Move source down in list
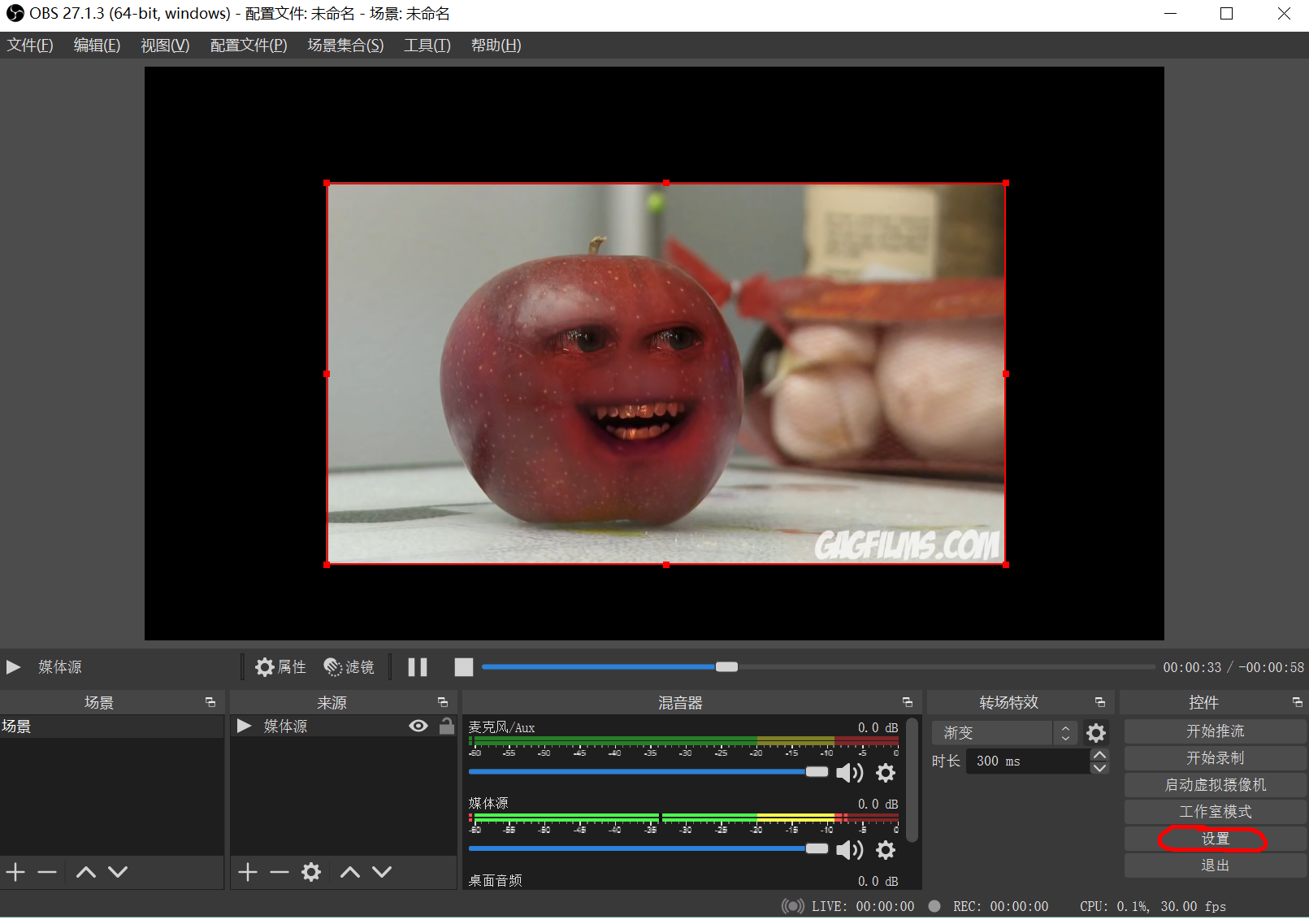Screen dimensions: 1309x924 [382, 872]
